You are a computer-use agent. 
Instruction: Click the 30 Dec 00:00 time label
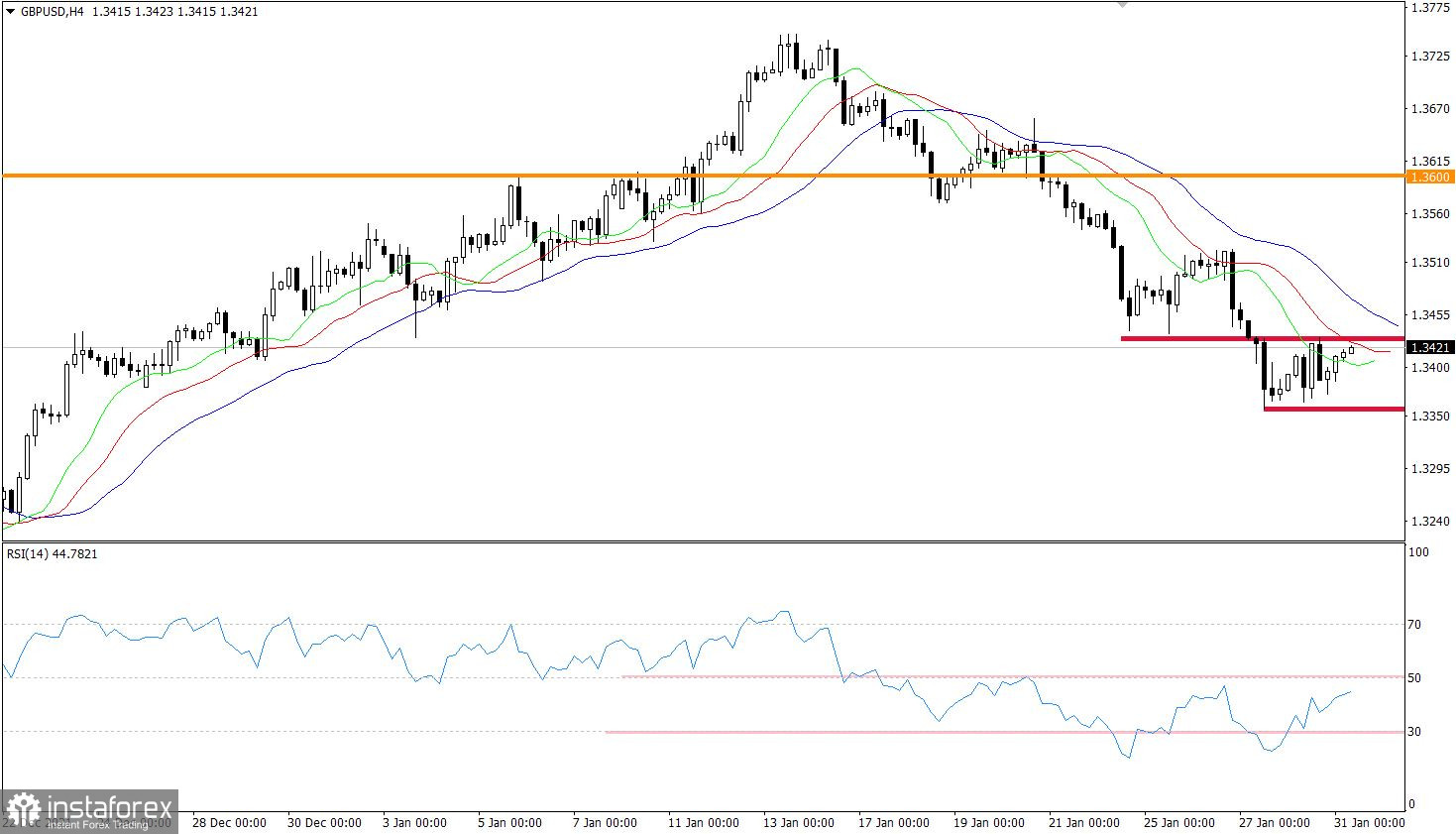(x=324, y=822)
